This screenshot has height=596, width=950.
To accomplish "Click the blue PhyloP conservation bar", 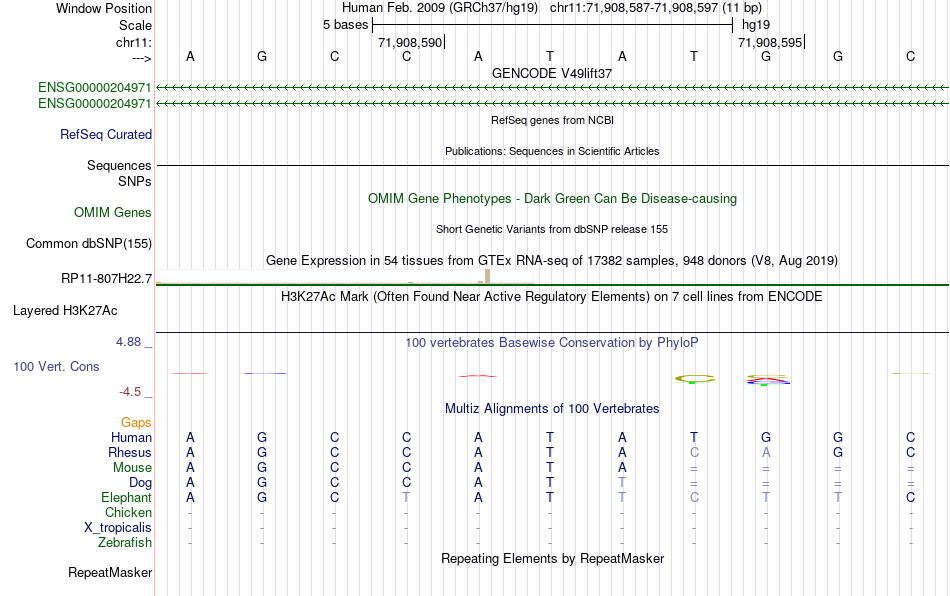I will tap(265, 373).
